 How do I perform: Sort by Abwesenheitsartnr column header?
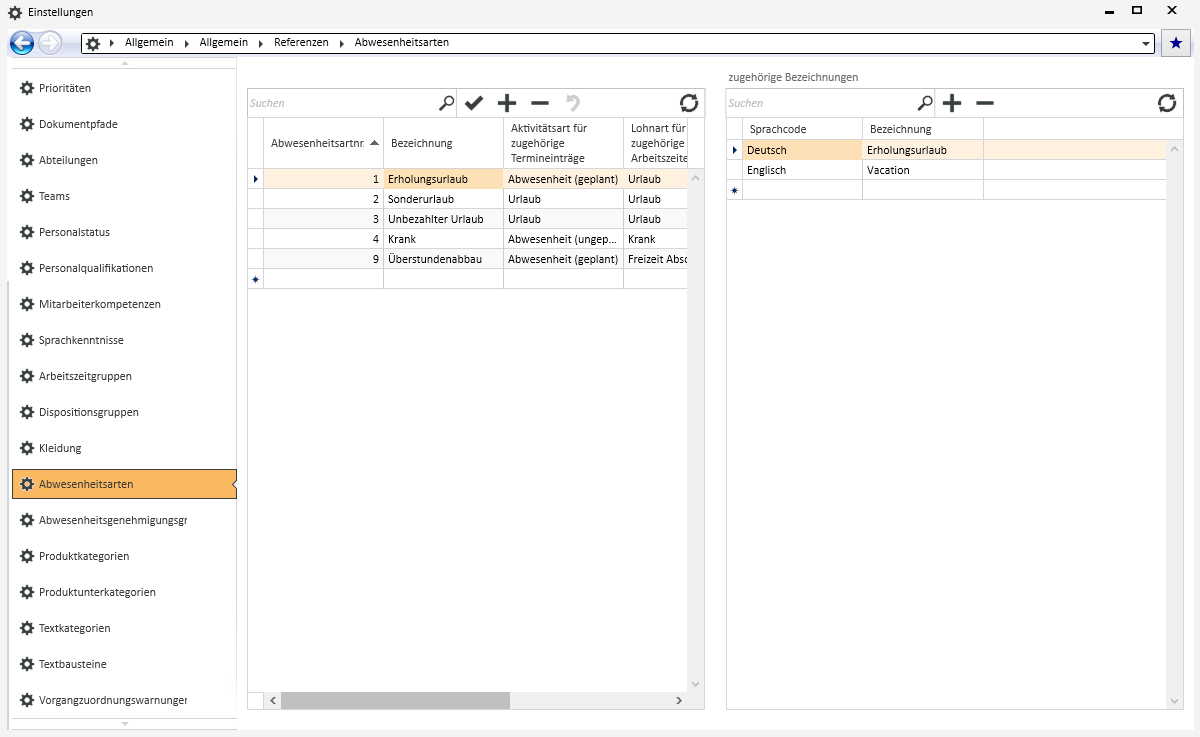[x=323, y=143]
